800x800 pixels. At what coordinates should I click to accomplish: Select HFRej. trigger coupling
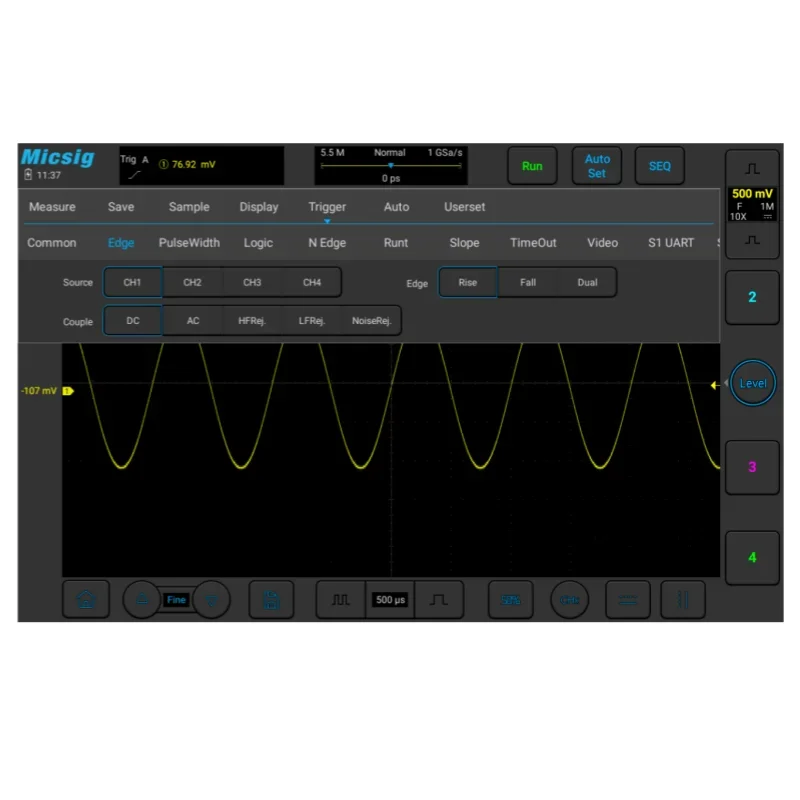(x=252, y=320)
